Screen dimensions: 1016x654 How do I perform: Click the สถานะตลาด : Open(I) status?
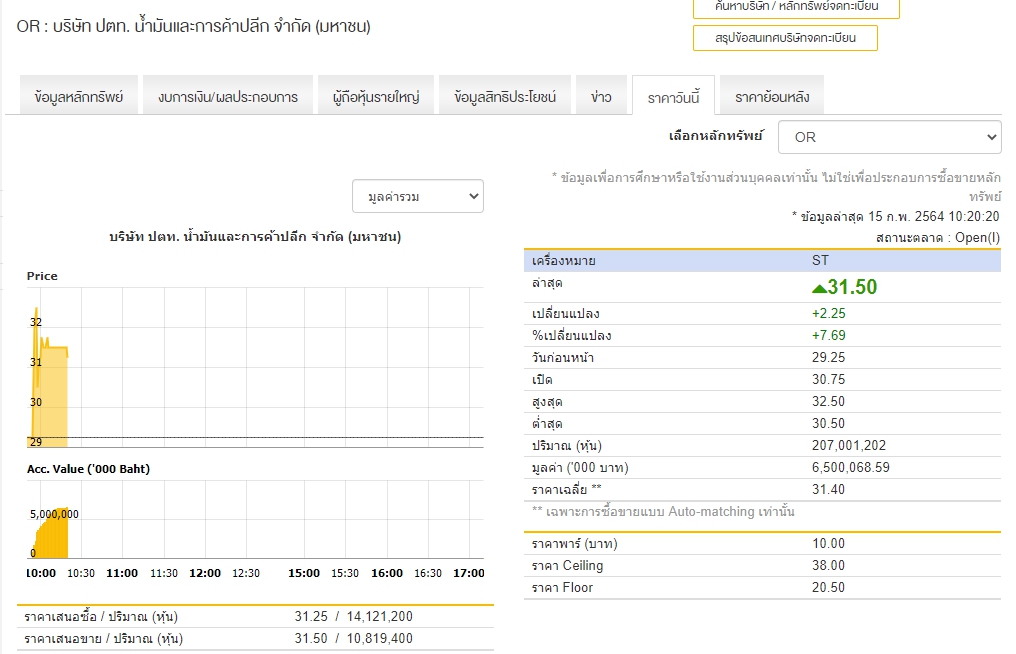coord(938,238)
